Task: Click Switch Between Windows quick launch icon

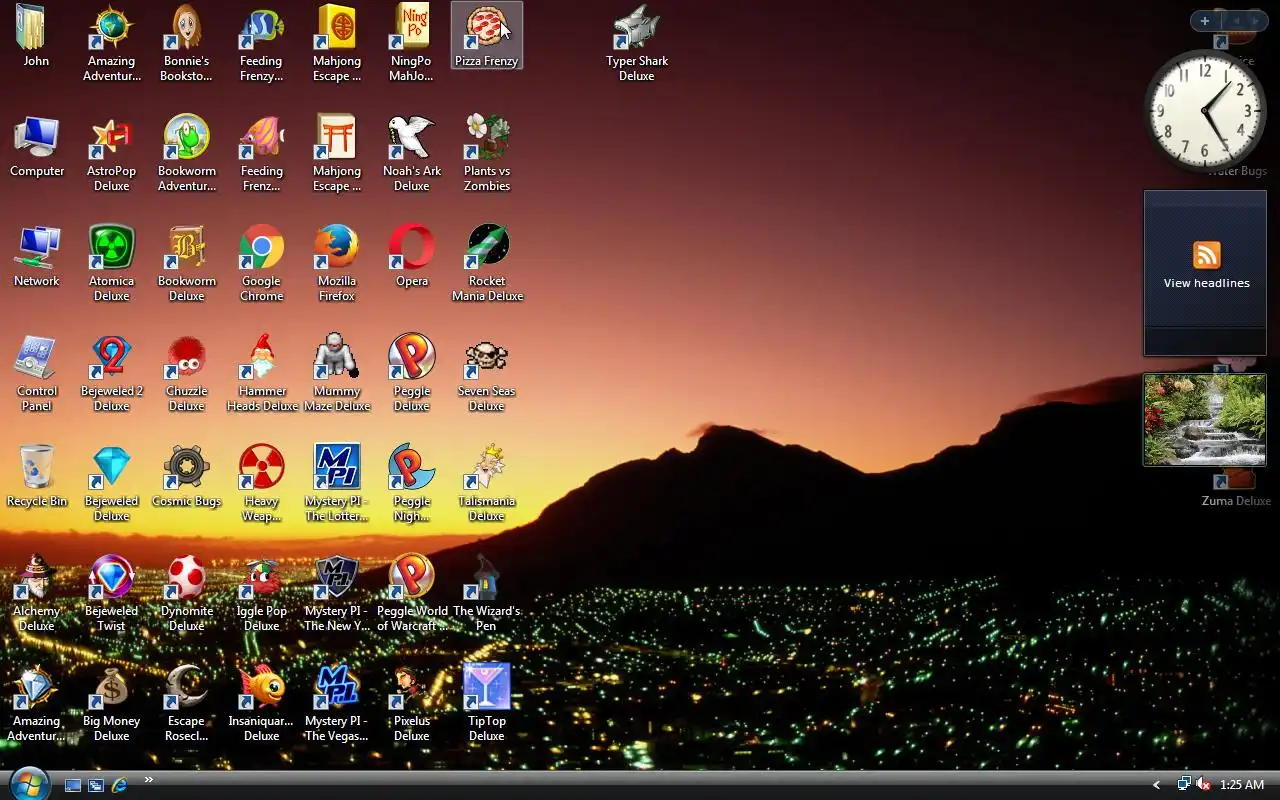Action: click(x=96, y=785)
